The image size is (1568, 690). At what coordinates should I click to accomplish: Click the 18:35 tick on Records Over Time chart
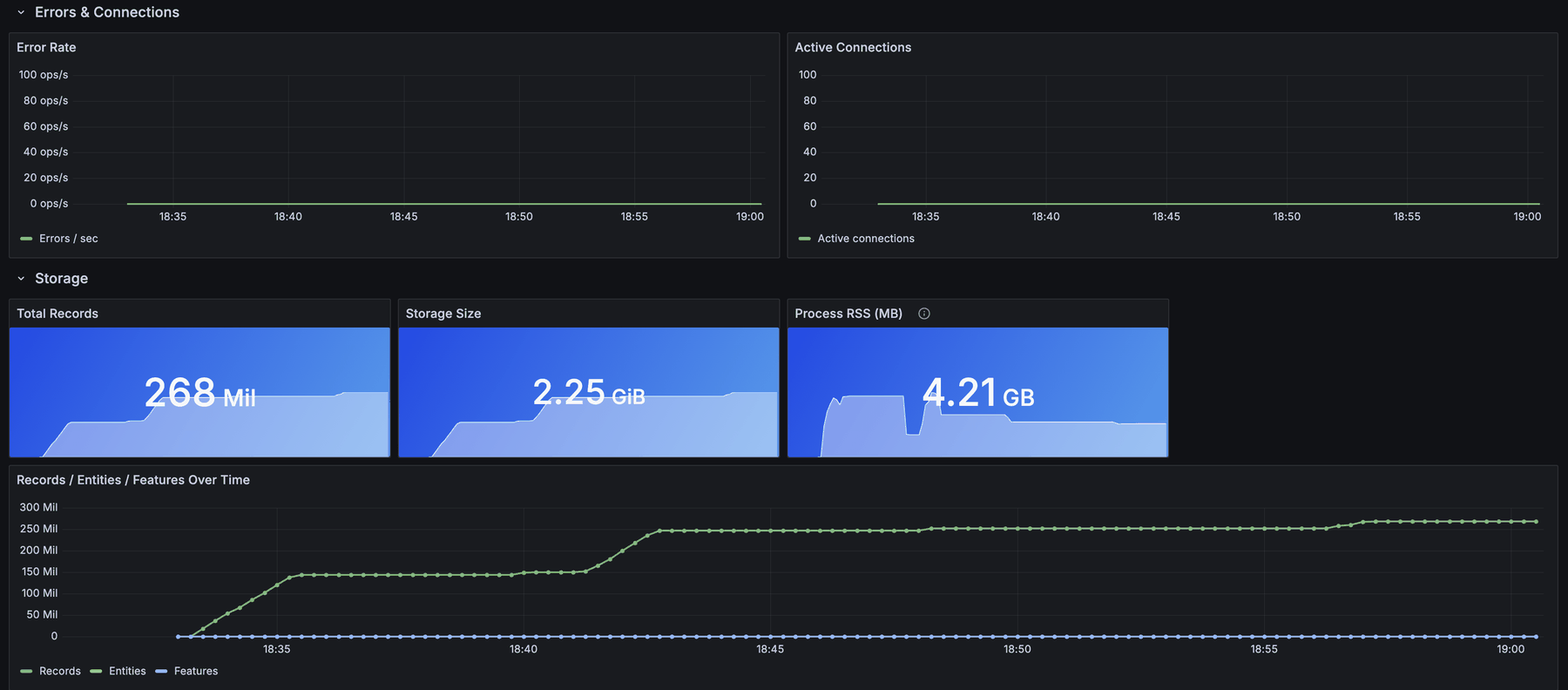[277, 649]
